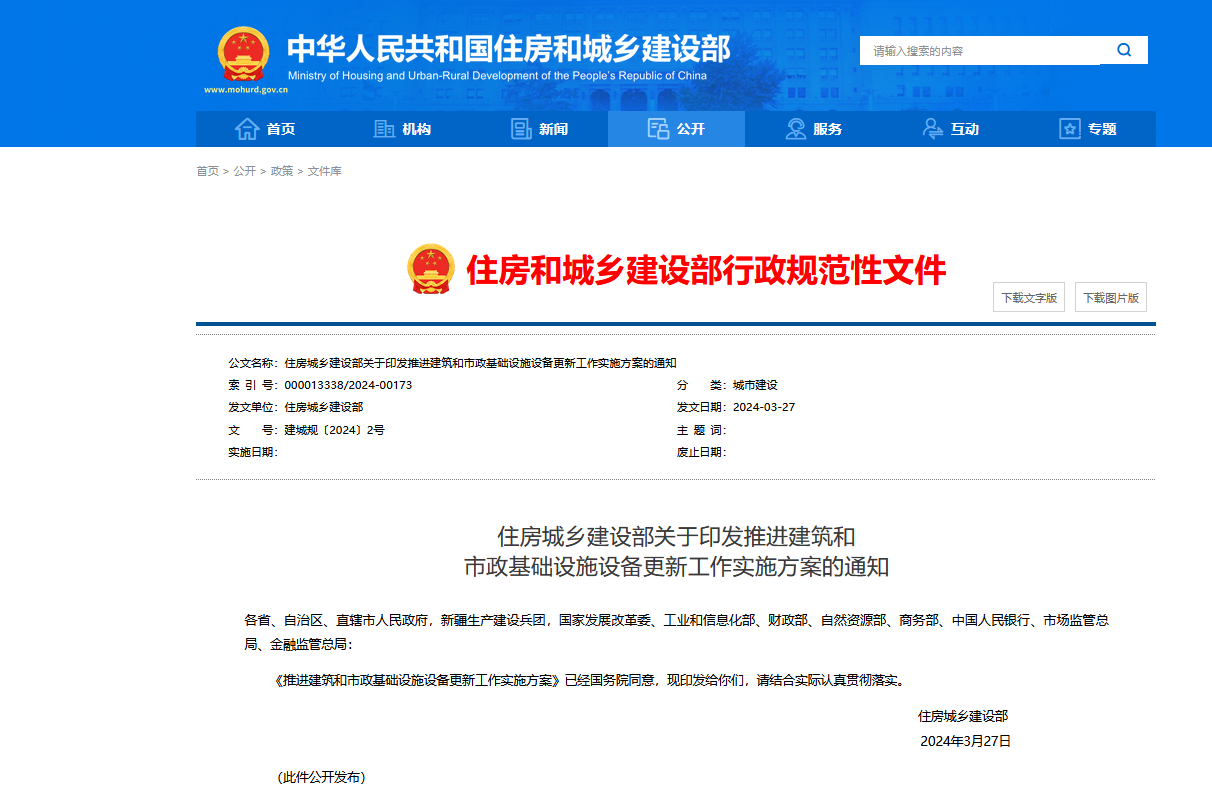Click the person icon beside 服务
Viewport: 1212px width, 809px height.
click(x=796, y=129)
